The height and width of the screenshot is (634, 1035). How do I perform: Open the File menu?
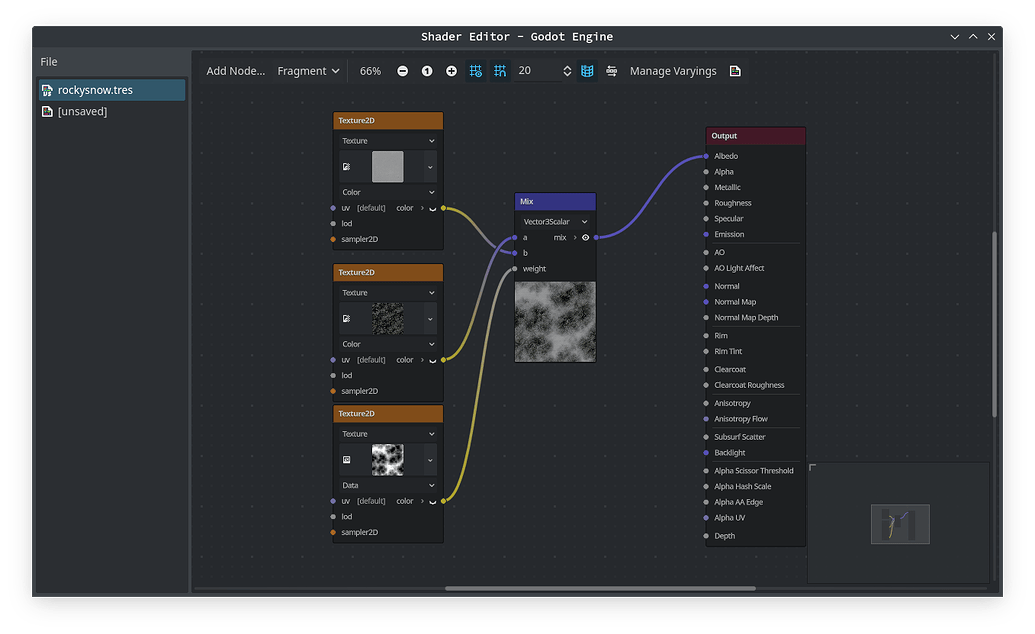click(x=49, y=61)
